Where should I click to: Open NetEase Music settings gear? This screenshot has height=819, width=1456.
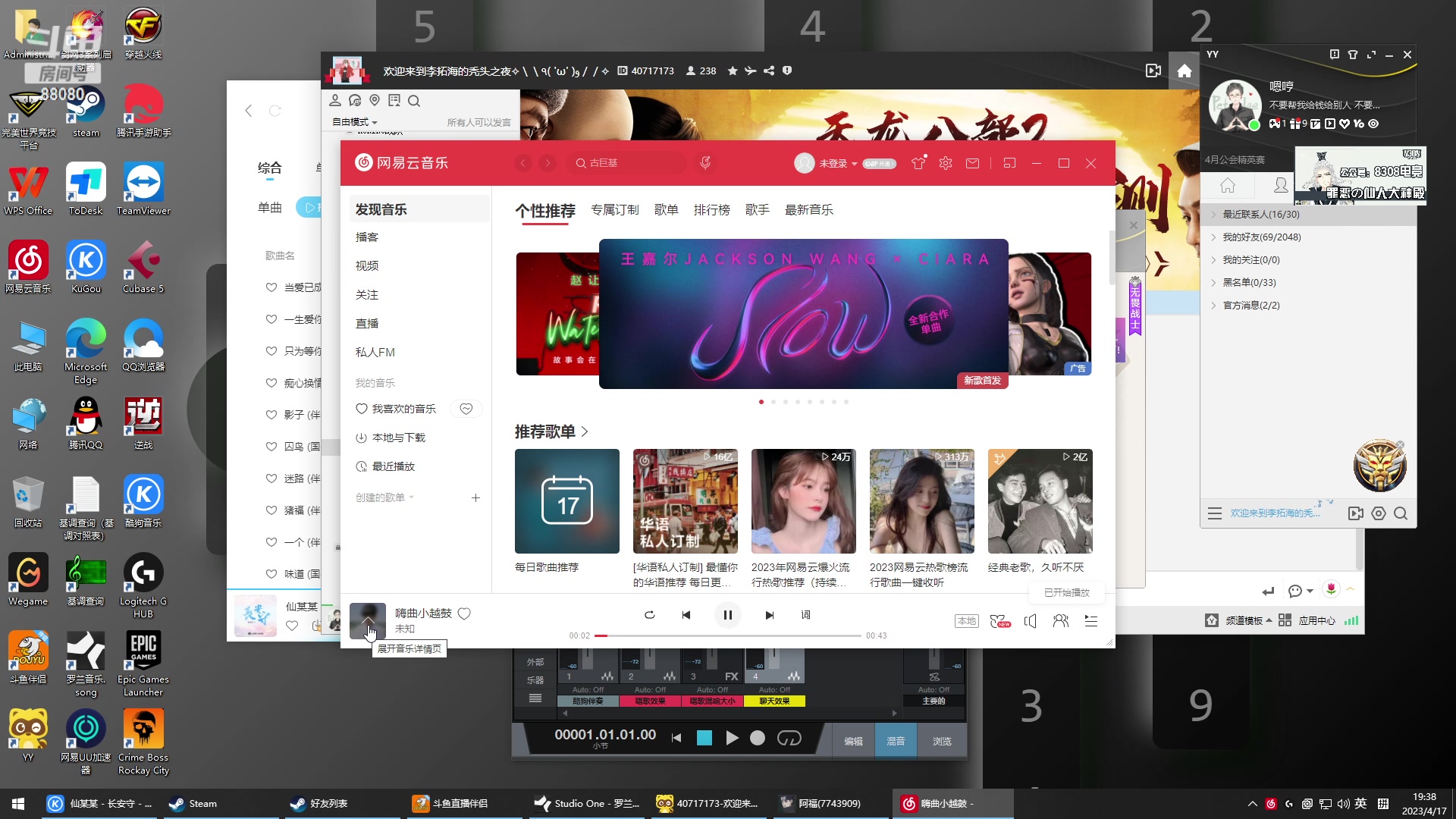[x=945, y=163]
